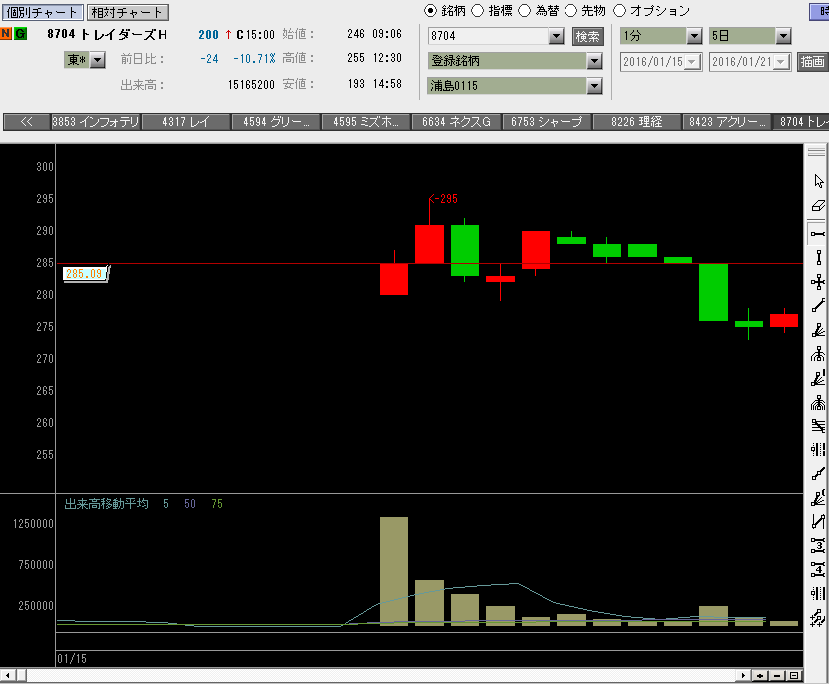This screenshot has height=684, width=829.
Task: Click the 8704 stock code input field
Action: 489,36
